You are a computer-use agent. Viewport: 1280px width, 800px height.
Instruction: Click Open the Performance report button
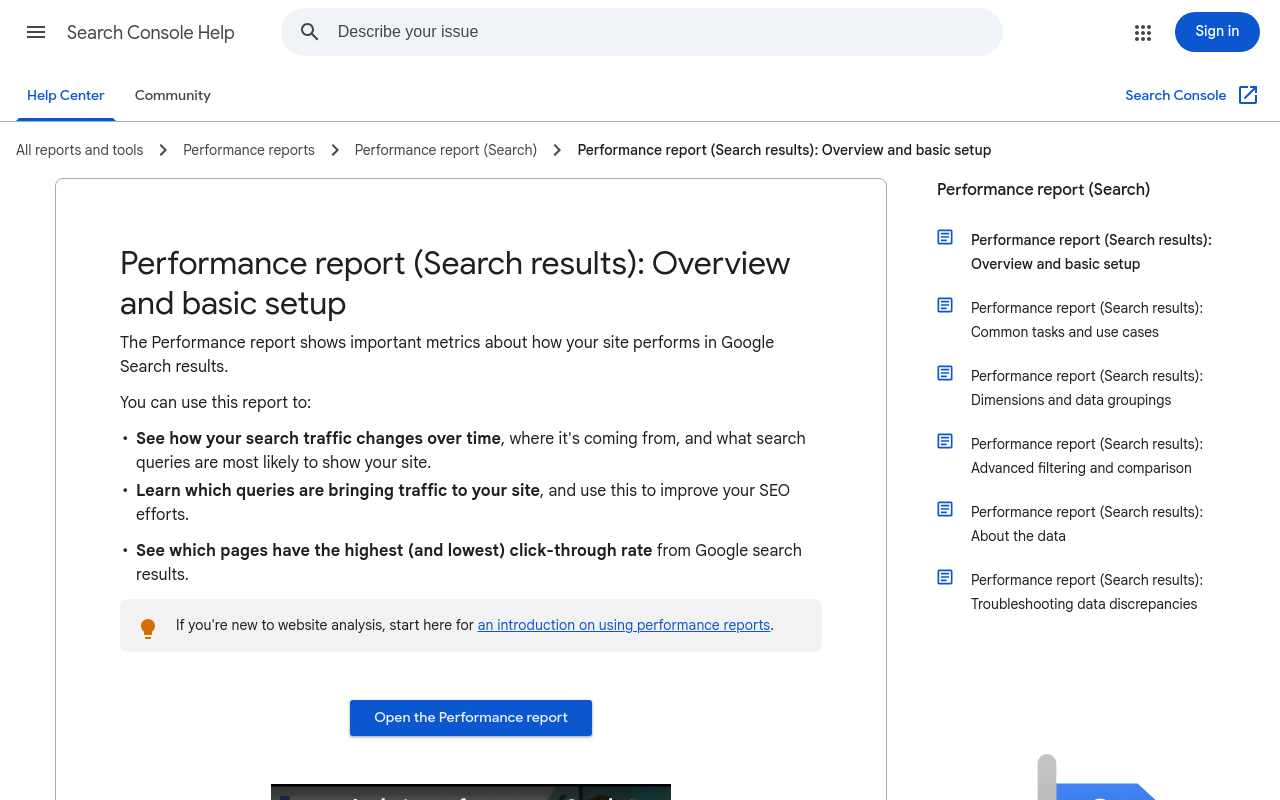pyautogui.click(x=471, y=718)
